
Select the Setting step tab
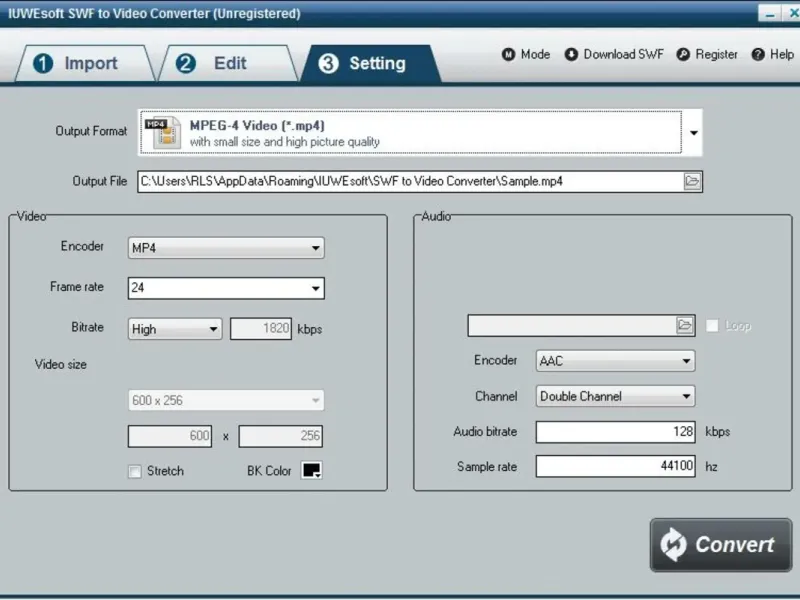[x=370, y=63]
